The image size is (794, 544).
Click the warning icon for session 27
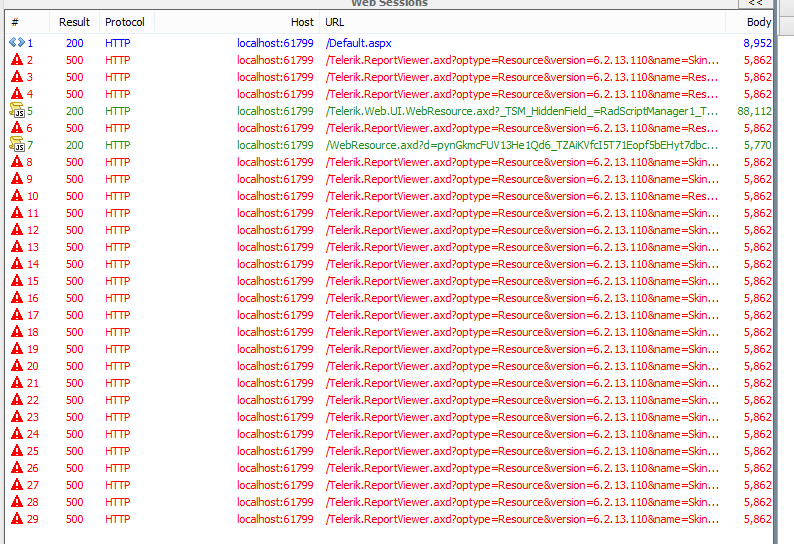(17, 485)
